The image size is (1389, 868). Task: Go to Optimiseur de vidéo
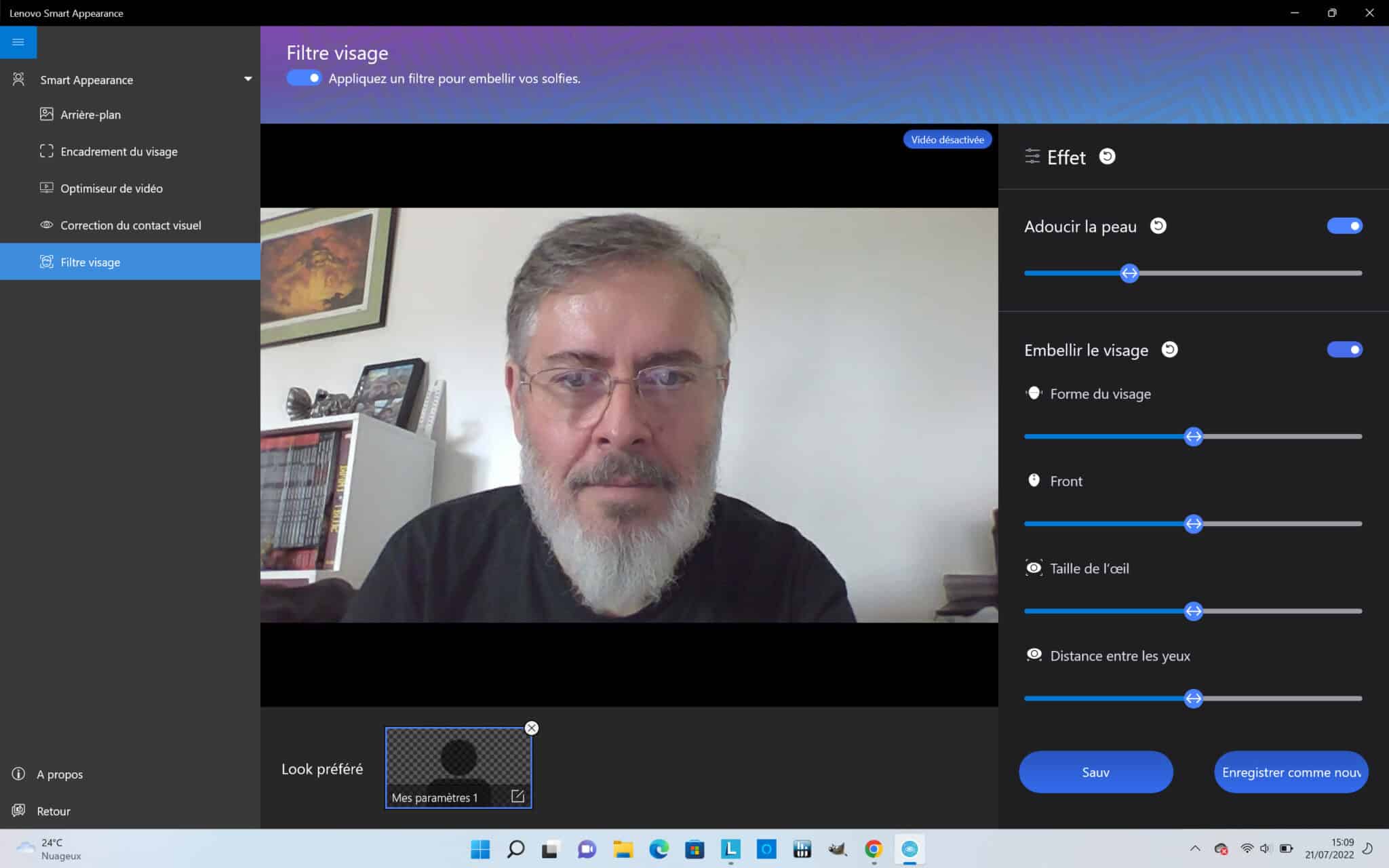(130, 188)
